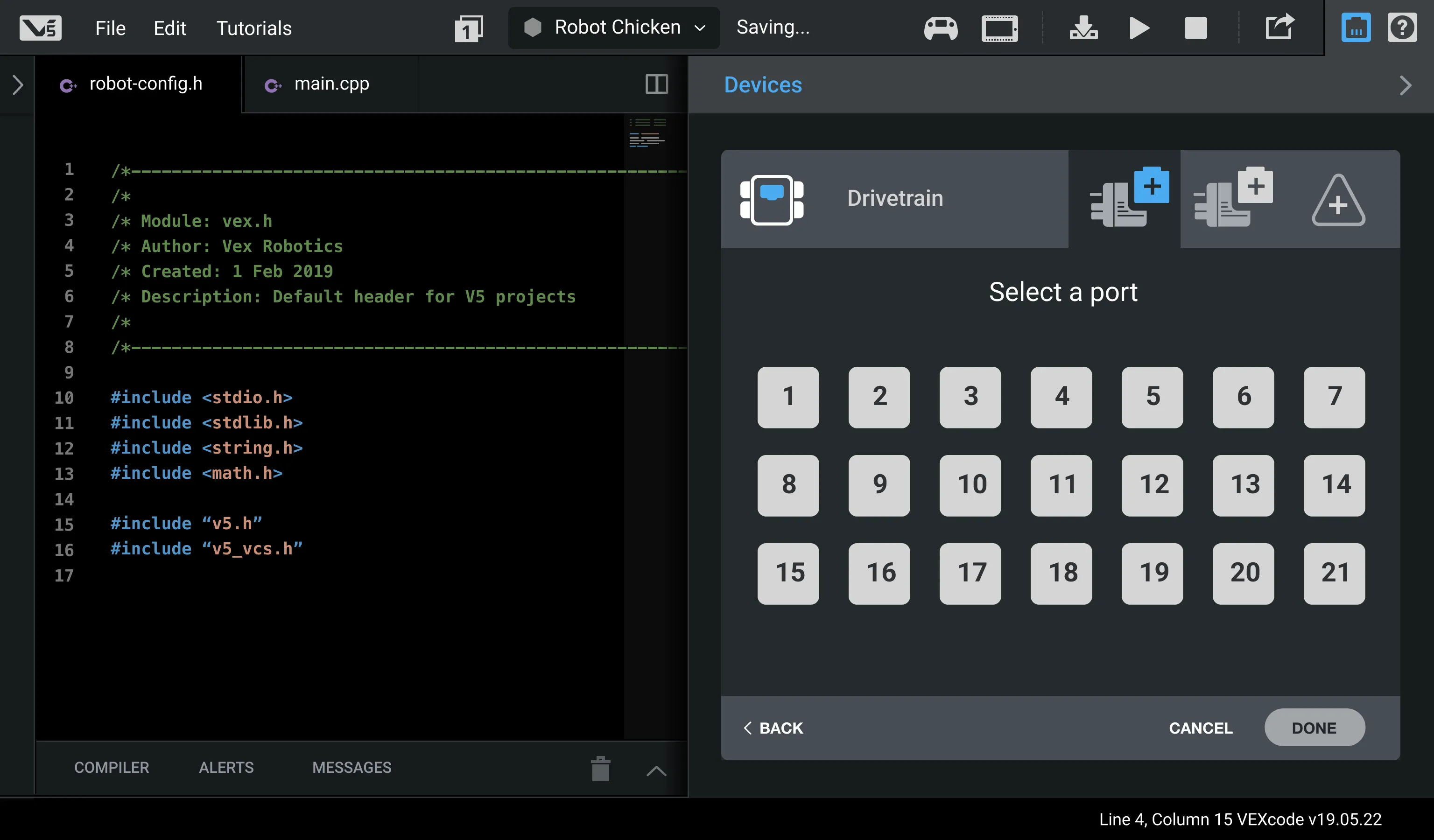Screen dimensions: 1434x840
Task: Expand the output console up arrow
Action: coord(656,770)
